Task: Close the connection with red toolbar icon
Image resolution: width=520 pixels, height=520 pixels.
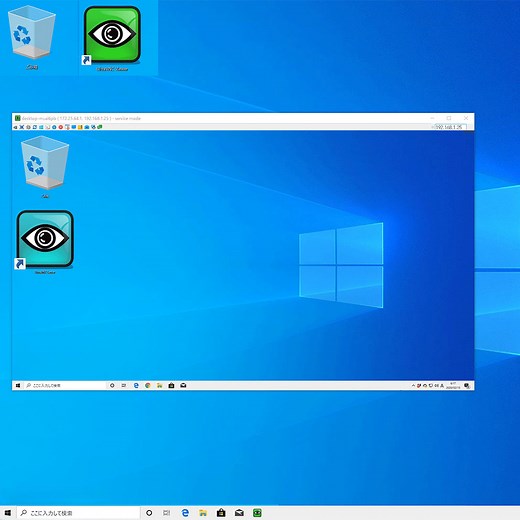Action: click(x=61, y=127)
